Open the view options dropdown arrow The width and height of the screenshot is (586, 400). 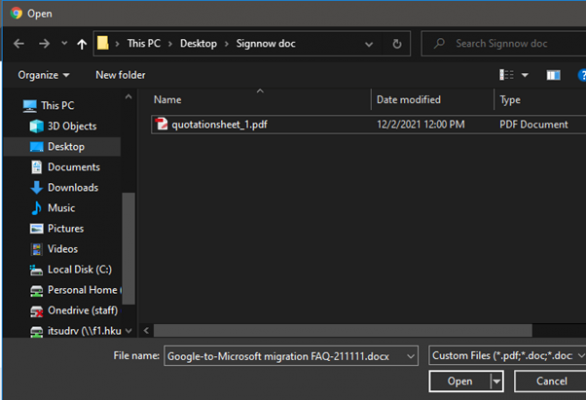tap(525, 75)
